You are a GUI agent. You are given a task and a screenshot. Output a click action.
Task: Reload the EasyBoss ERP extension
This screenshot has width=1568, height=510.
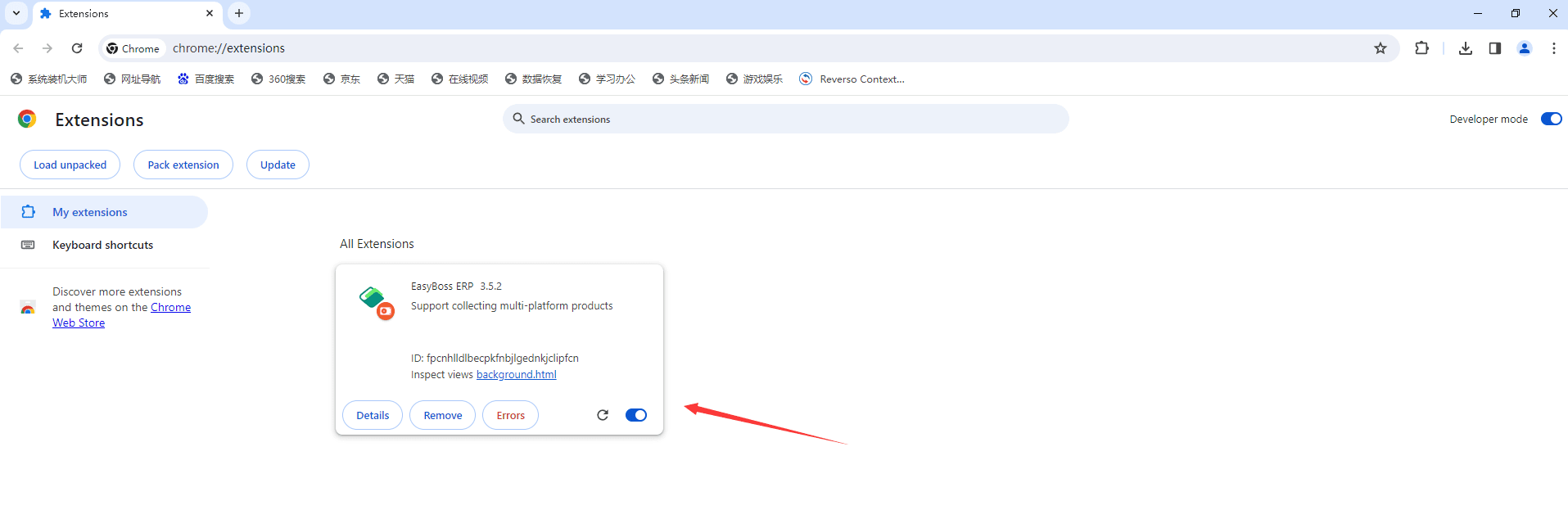coord(603,415)
